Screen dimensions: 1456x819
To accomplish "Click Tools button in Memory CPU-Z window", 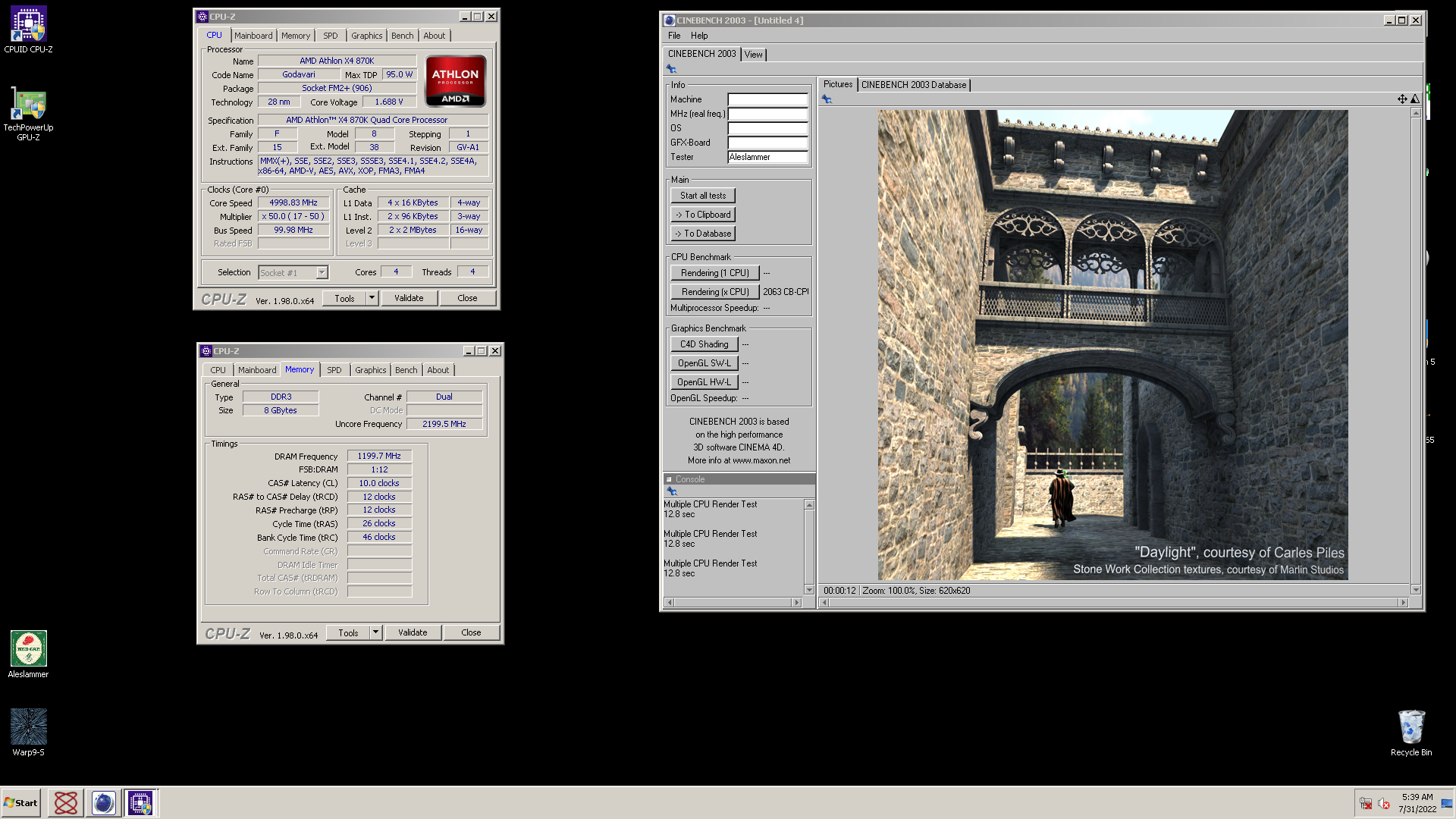I will pos(348,632).
